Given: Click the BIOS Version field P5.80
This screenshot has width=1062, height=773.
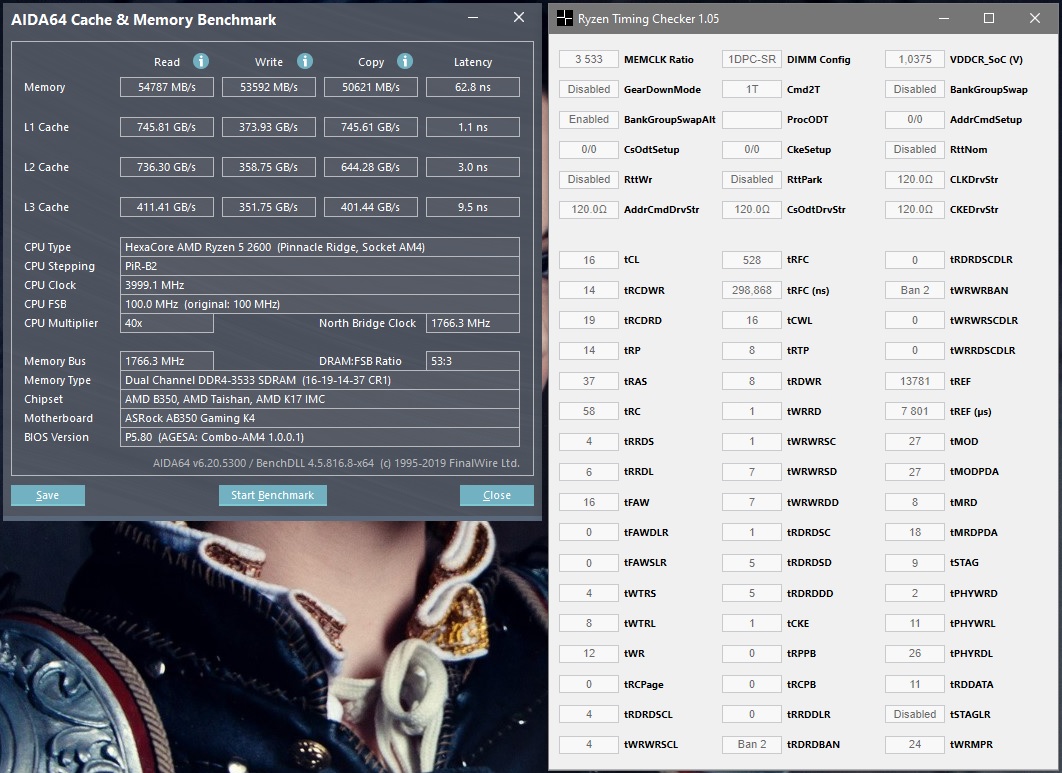Looking at the screenshot, I should 320,437.
